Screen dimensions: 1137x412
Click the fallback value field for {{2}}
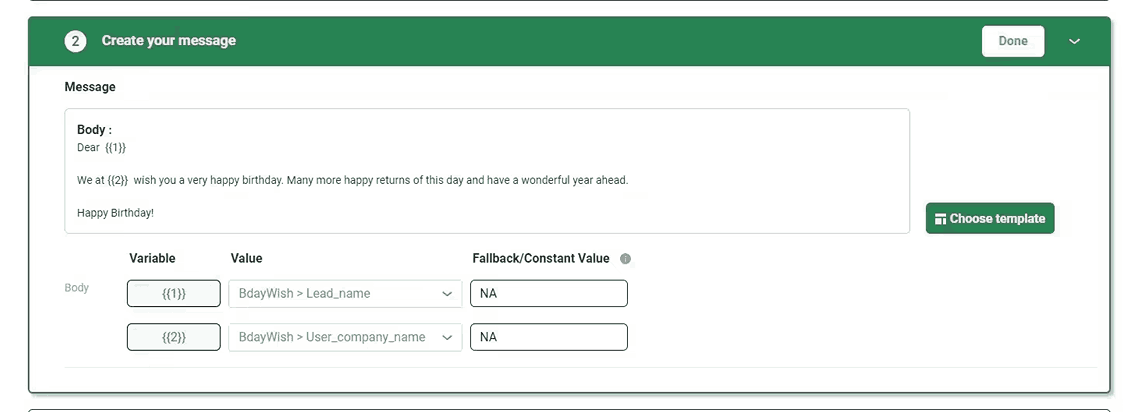point(548,337)
